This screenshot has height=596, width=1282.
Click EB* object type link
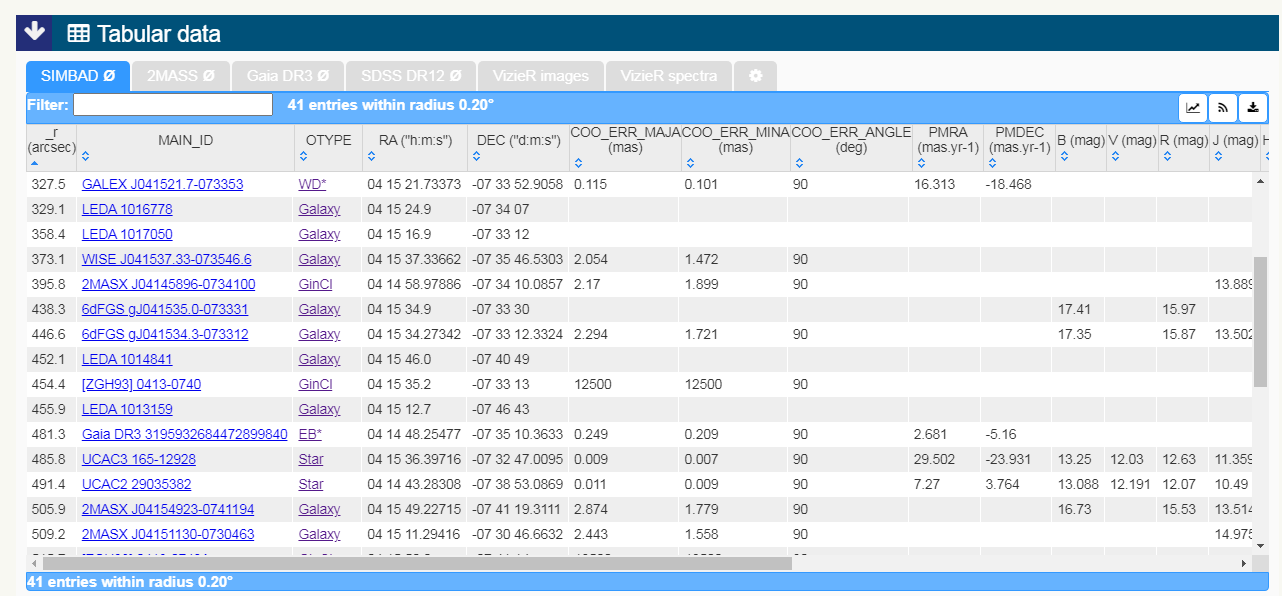coord(310,434)
